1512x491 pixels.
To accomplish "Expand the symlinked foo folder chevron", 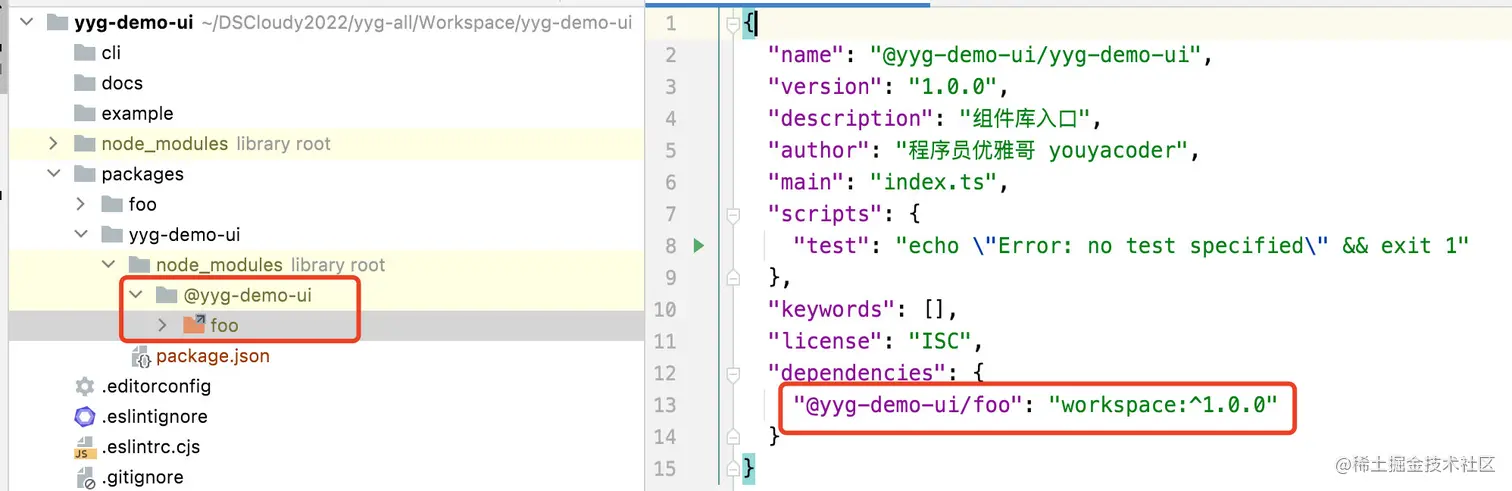I will point(163,325).
